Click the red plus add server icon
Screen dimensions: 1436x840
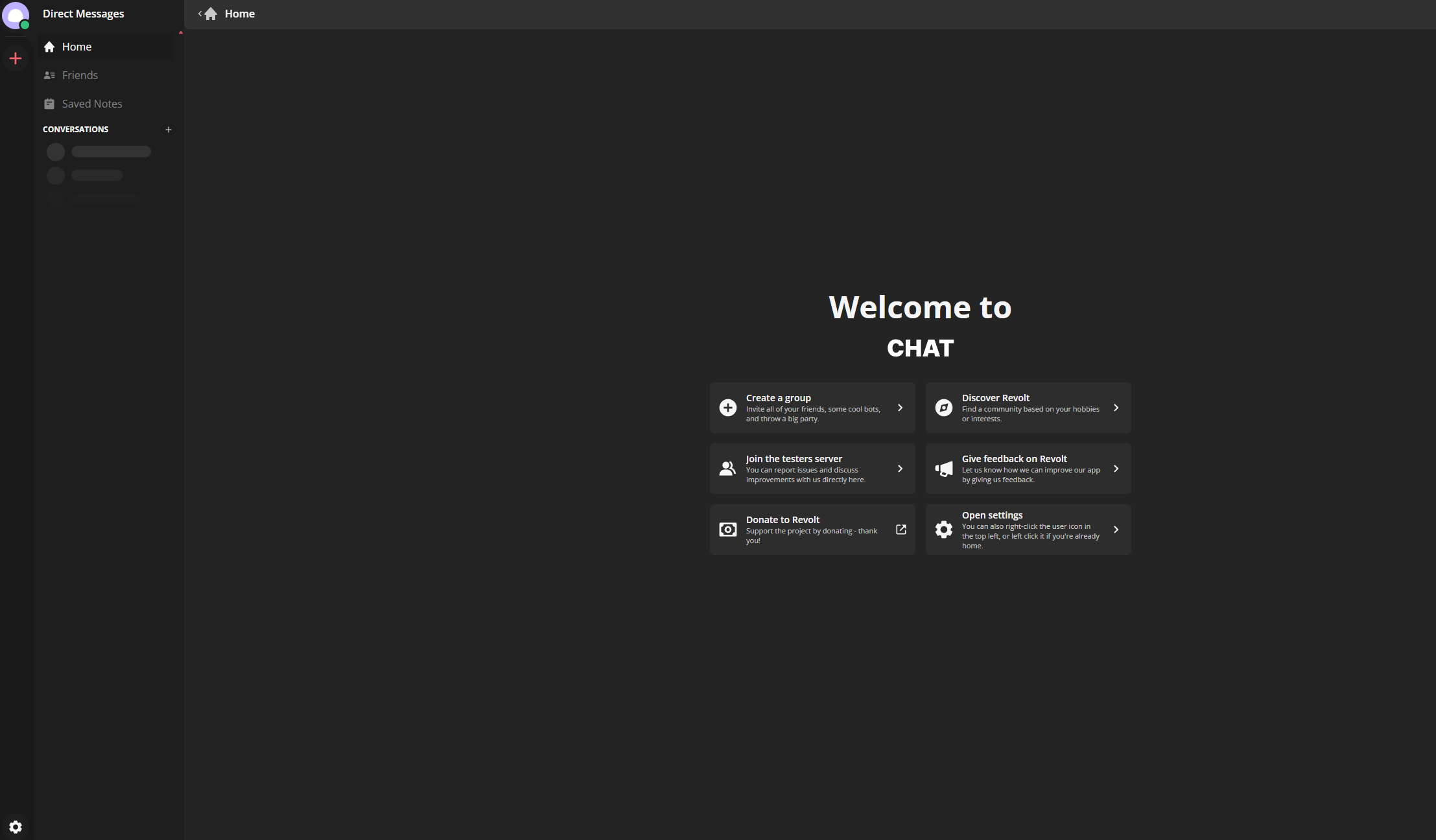click(16, 58)
